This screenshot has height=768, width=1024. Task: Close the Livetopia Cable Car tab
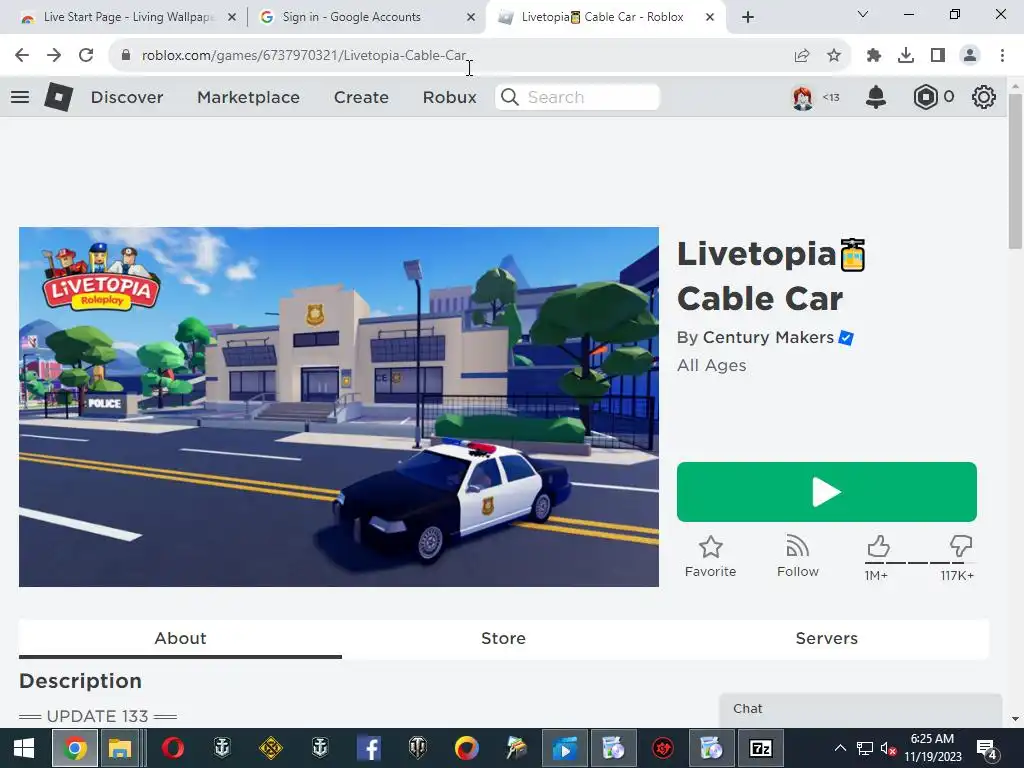[710, 17]
